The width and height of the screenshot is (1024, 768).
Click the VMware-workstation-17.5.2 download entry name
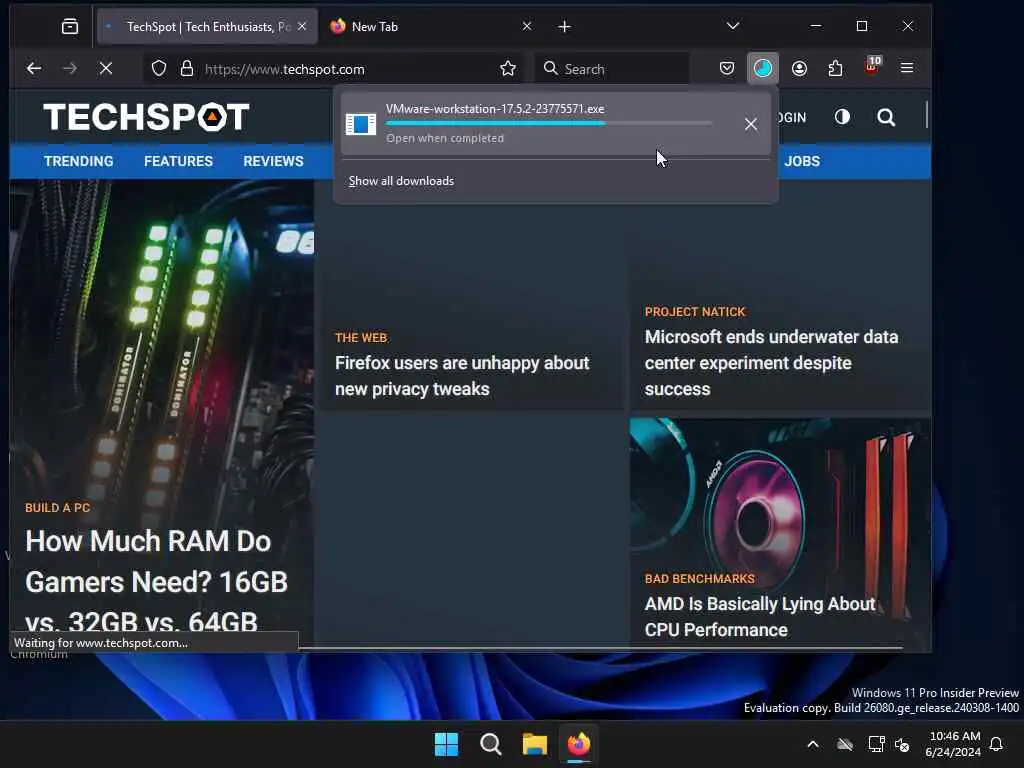(495, 109)
